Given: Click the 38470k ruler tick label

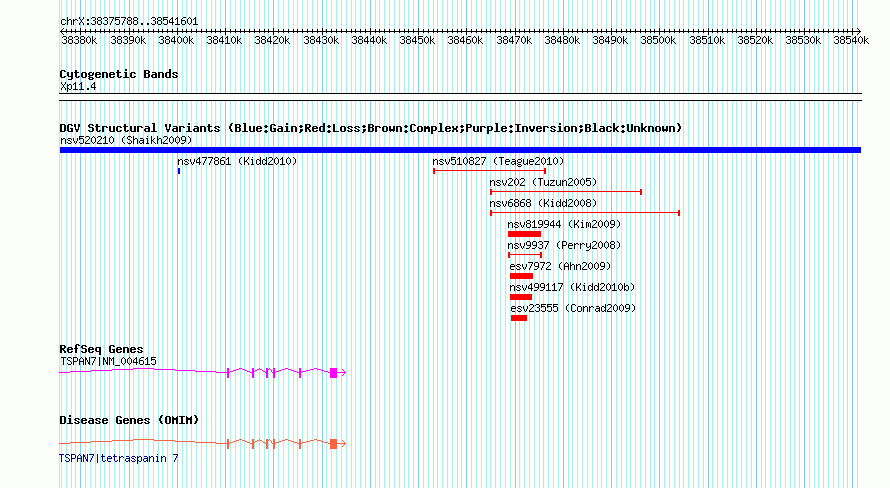Looking at the screenshot, I should click(x=514, y=40).
